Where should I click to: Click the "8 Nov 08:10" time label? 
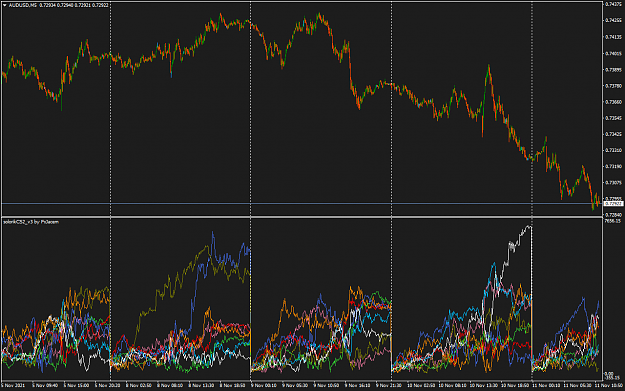pos(170,386)
